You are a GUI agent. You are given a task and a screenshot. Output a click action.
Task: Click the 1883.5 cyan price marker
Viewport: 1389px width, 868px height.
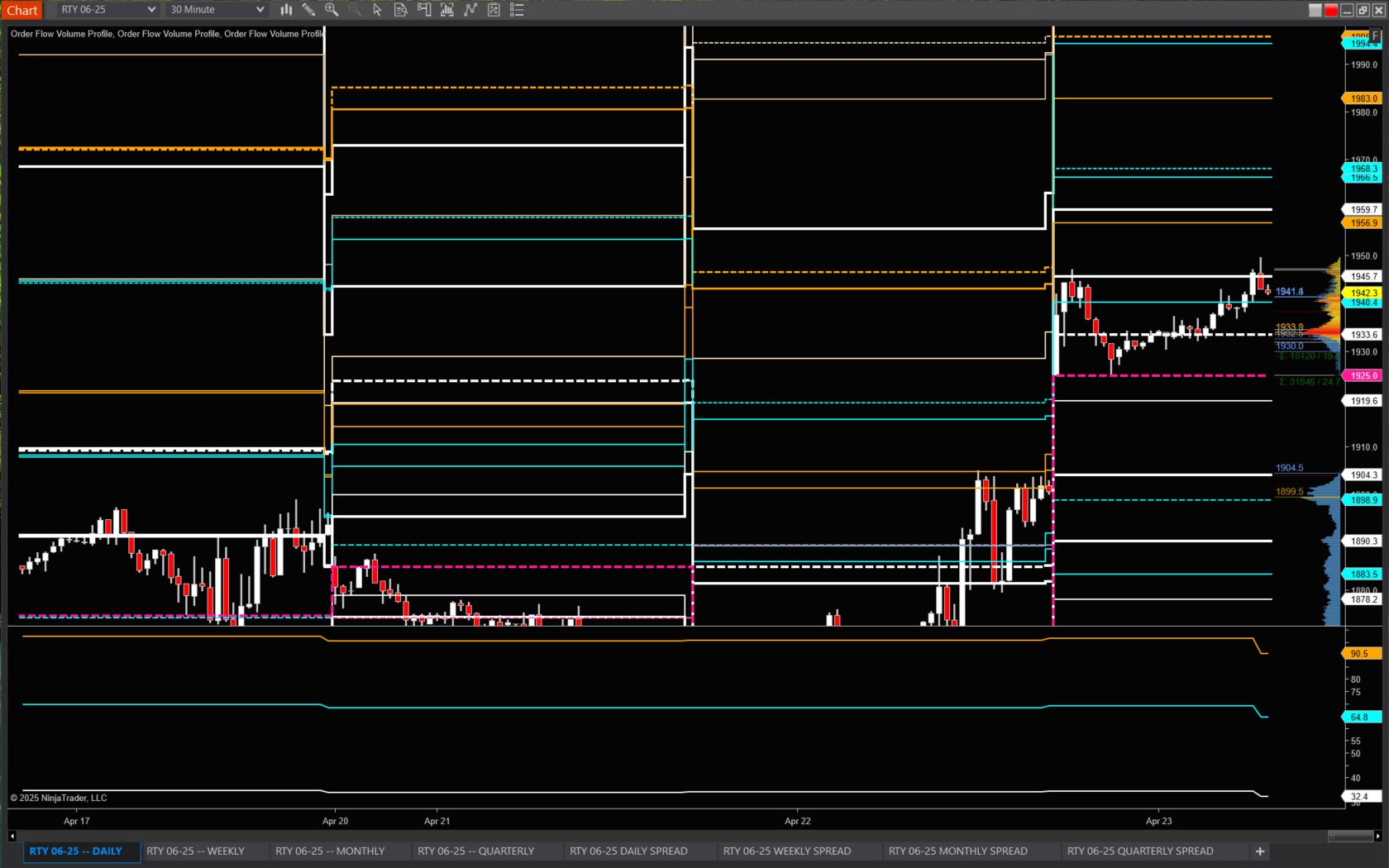click(1363, 574)
